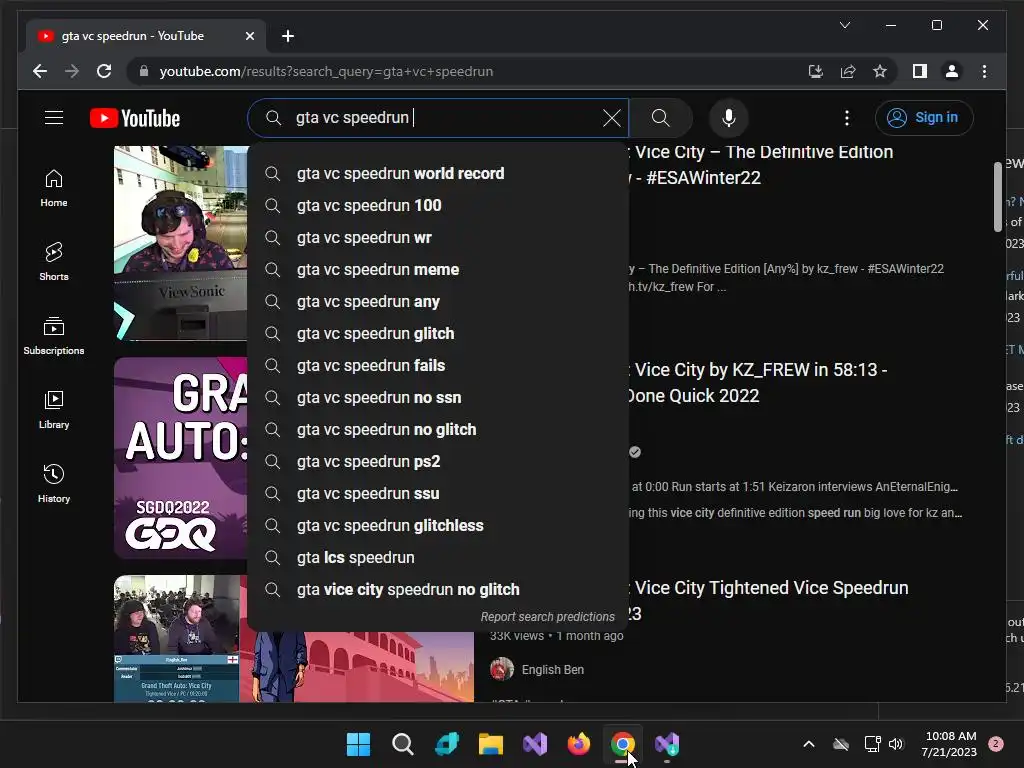
Task: Open notifications badge showing 2
Action: coord(996,744)
